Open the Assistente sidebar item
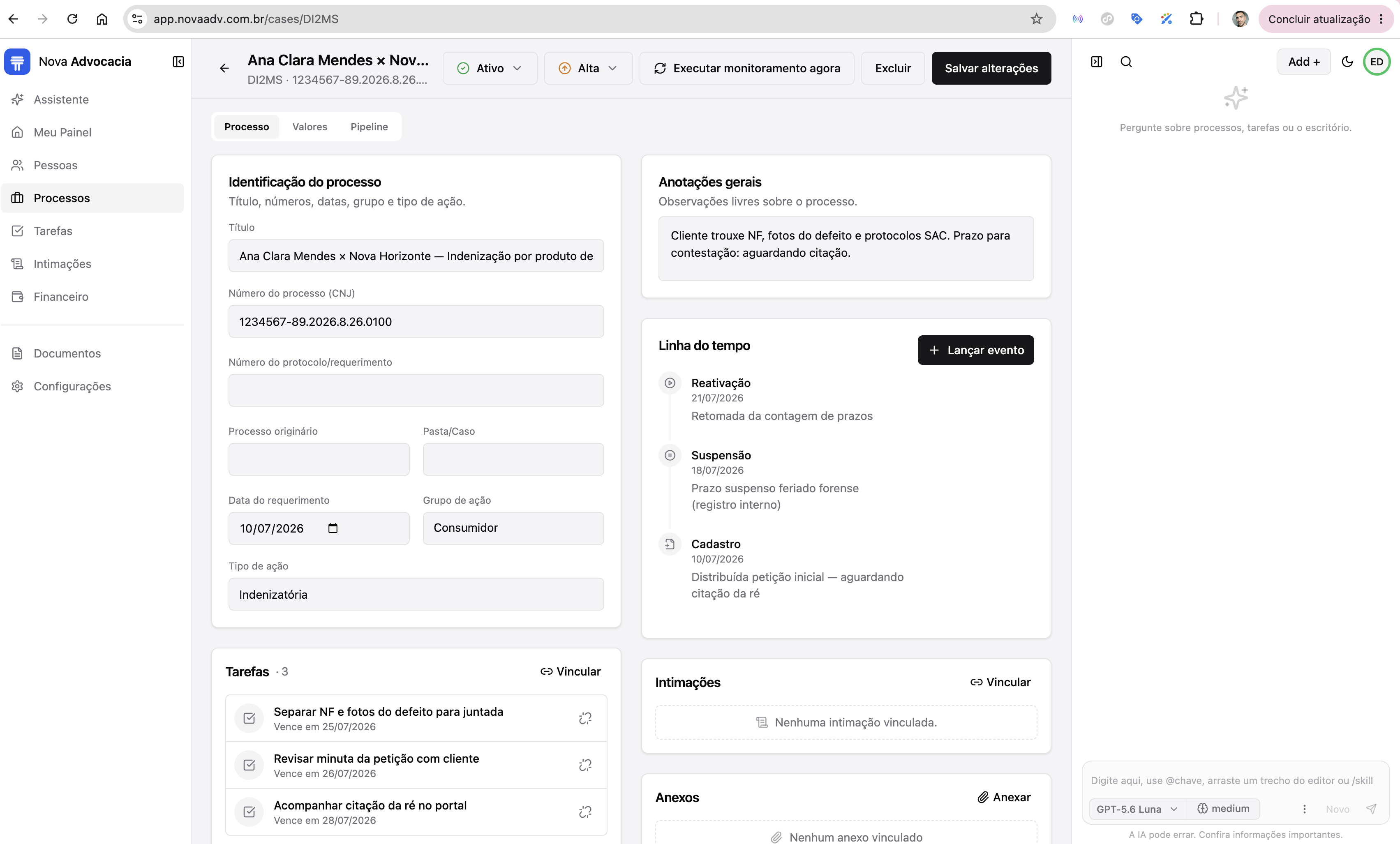 [92, 99]
